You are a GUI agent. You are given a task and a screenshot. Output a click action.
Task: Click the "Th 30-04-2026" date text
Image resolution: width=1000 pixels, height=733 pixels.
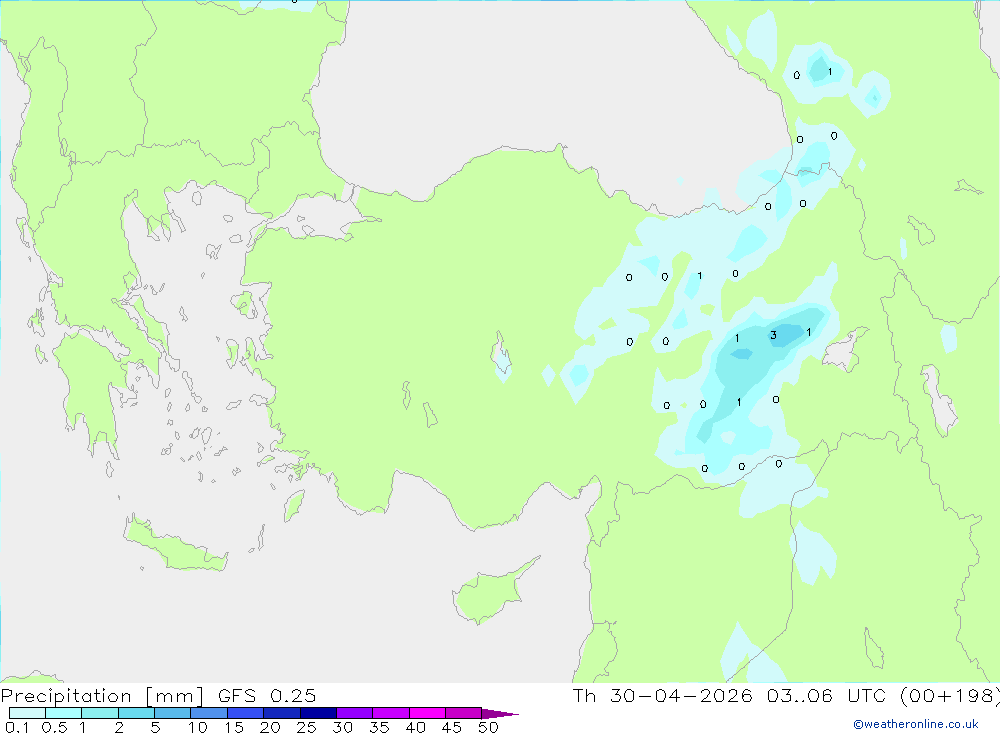point(663,695)
